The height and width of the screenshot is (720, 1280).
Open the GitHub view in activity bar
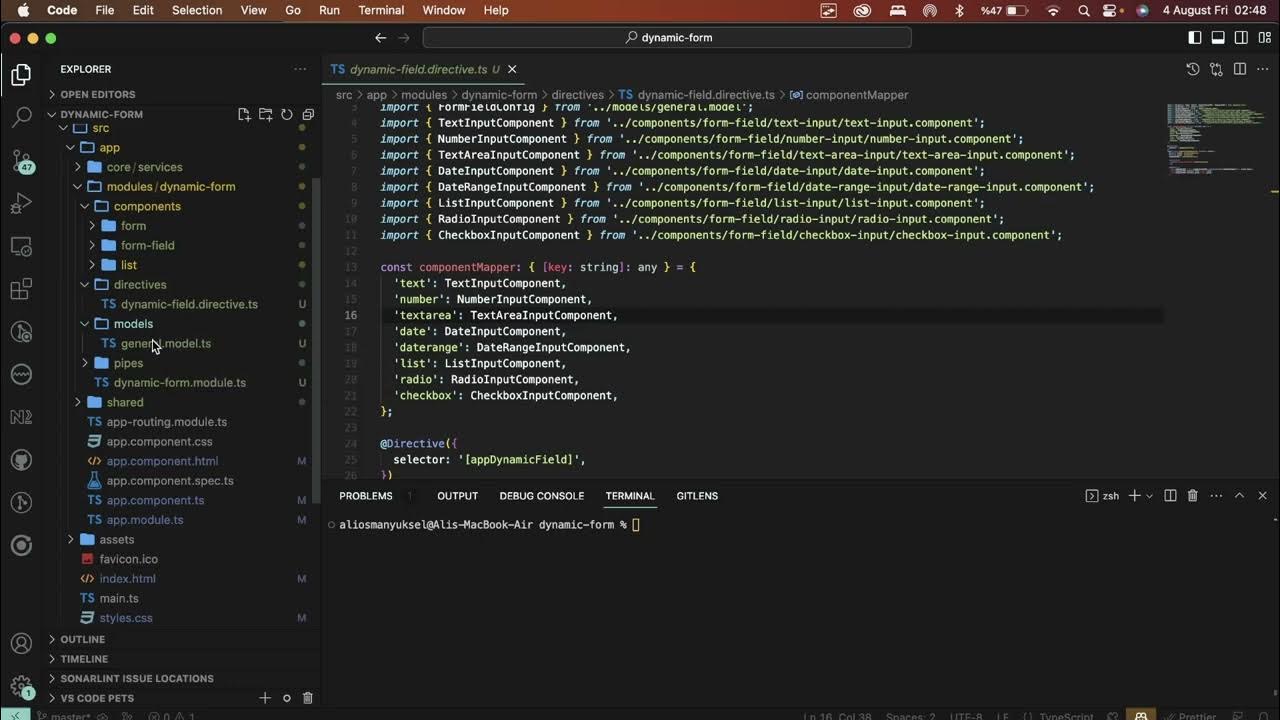point(21,460)
